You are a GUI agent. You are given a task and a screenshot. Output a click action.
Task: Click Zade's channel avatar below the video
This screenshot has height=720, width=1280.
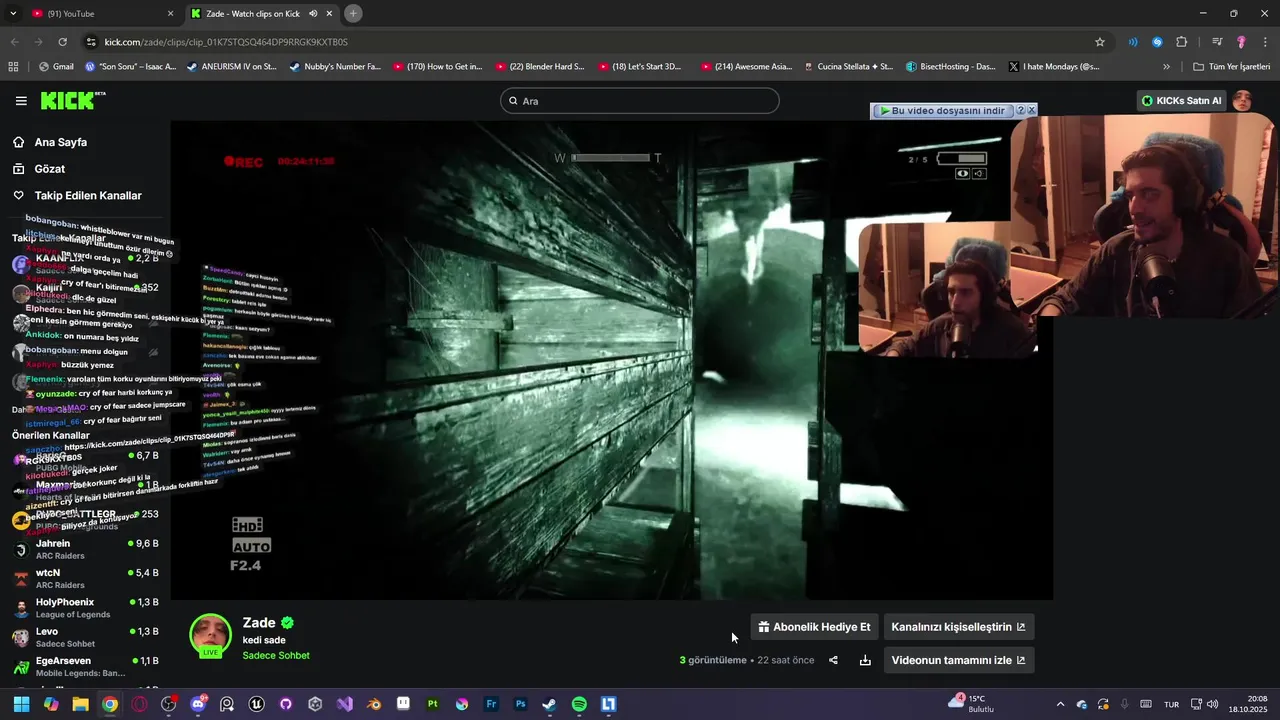[210, 636]
